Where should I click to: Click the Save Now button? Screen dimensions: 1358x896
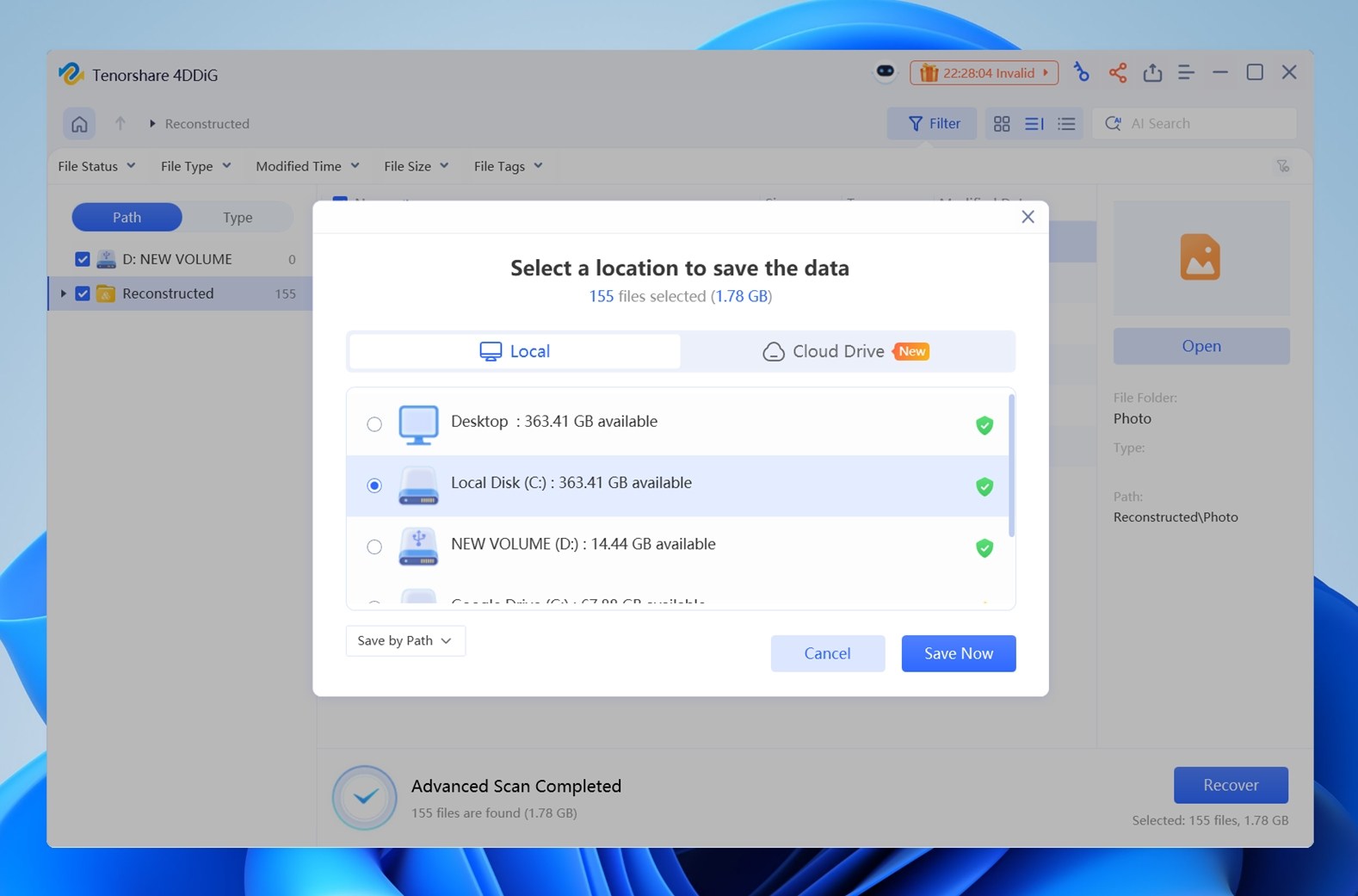958,653
